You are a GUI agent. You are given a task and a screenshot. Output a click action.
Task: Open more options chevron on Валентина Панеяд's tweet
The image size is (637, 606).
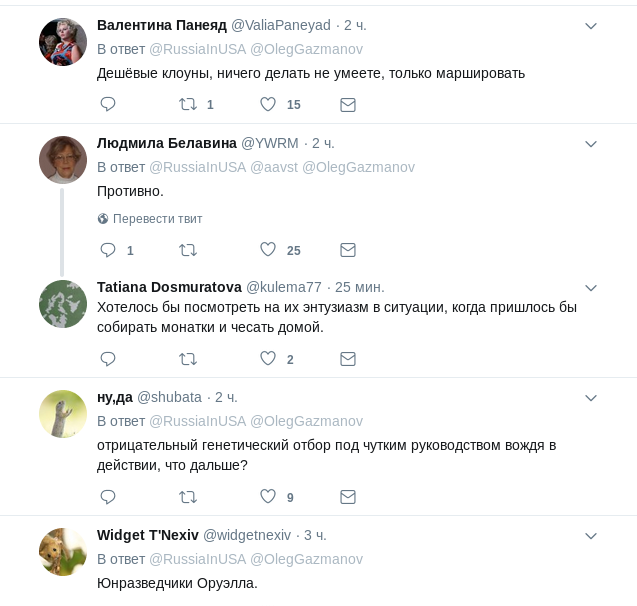click(x=591, y=25)
